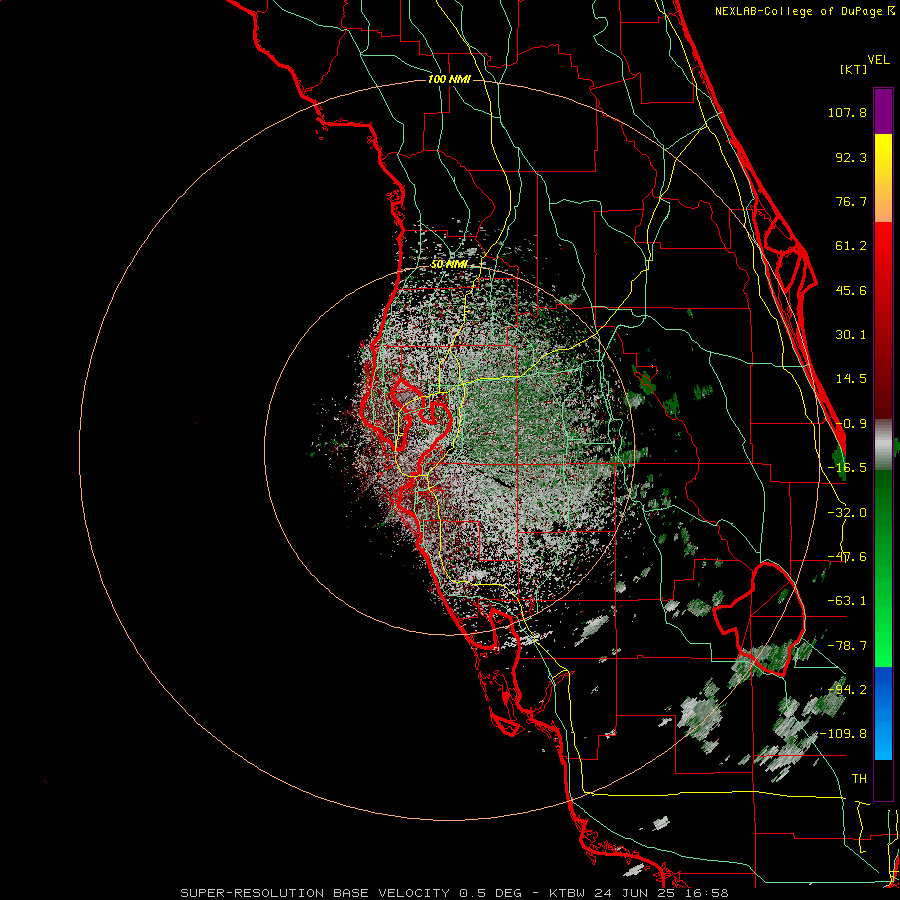Click the gray segment of the color bar

[883, 445]
